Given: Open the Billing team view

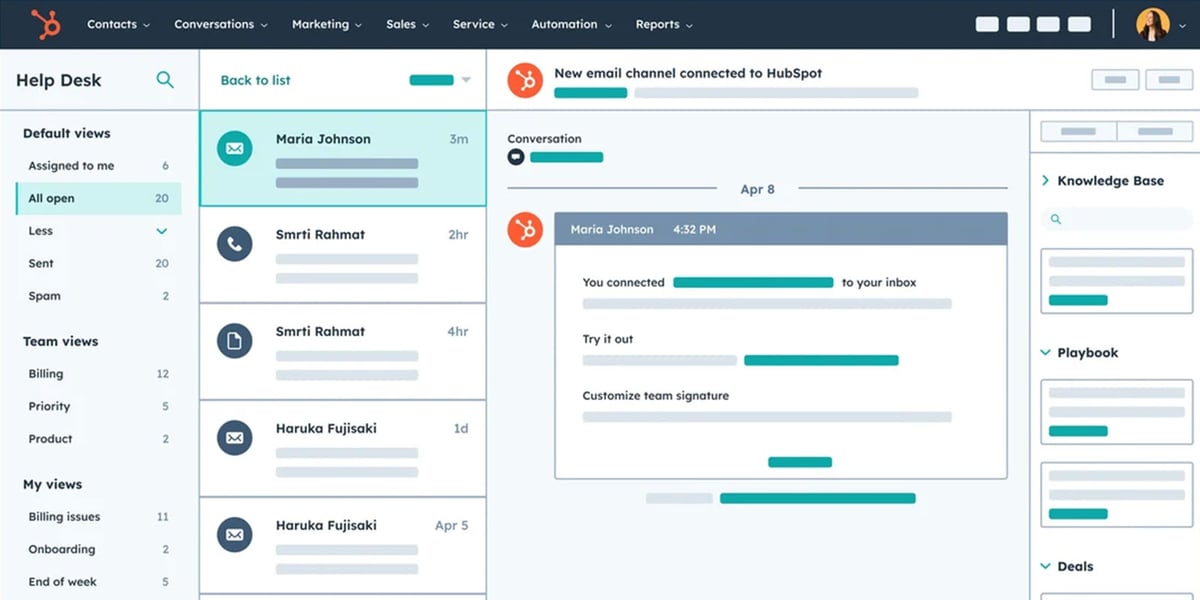Looking at the screenshot, I should 46,374.
